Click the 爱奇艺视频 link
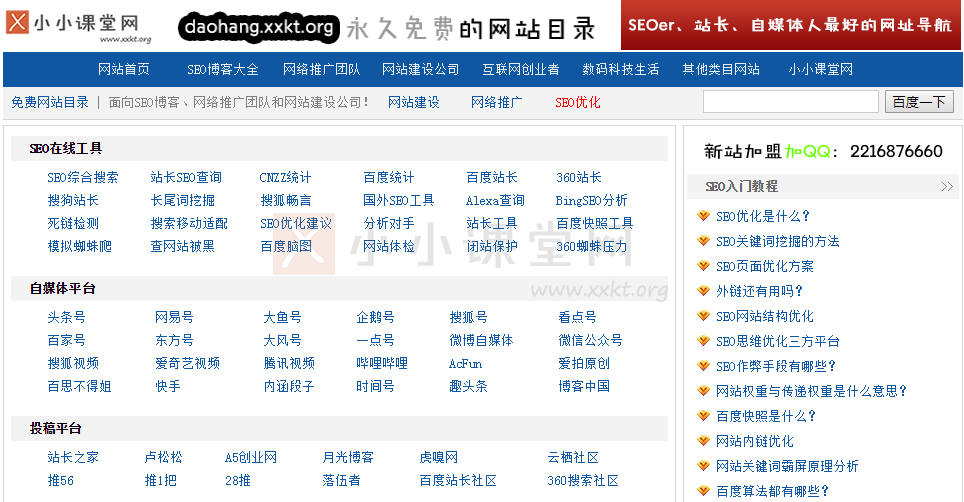 [x=188, y=364]
